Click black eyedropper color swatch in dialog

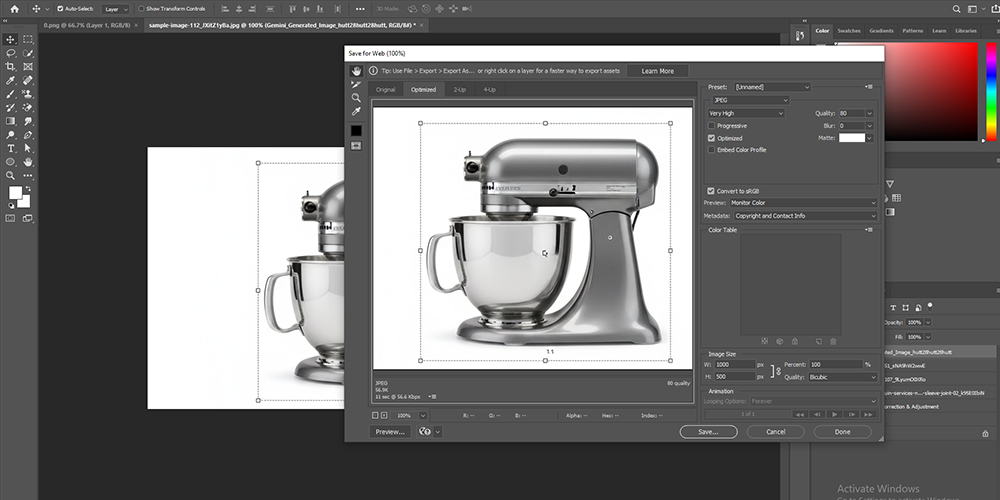pyautogui.click(x=356, y=130)
